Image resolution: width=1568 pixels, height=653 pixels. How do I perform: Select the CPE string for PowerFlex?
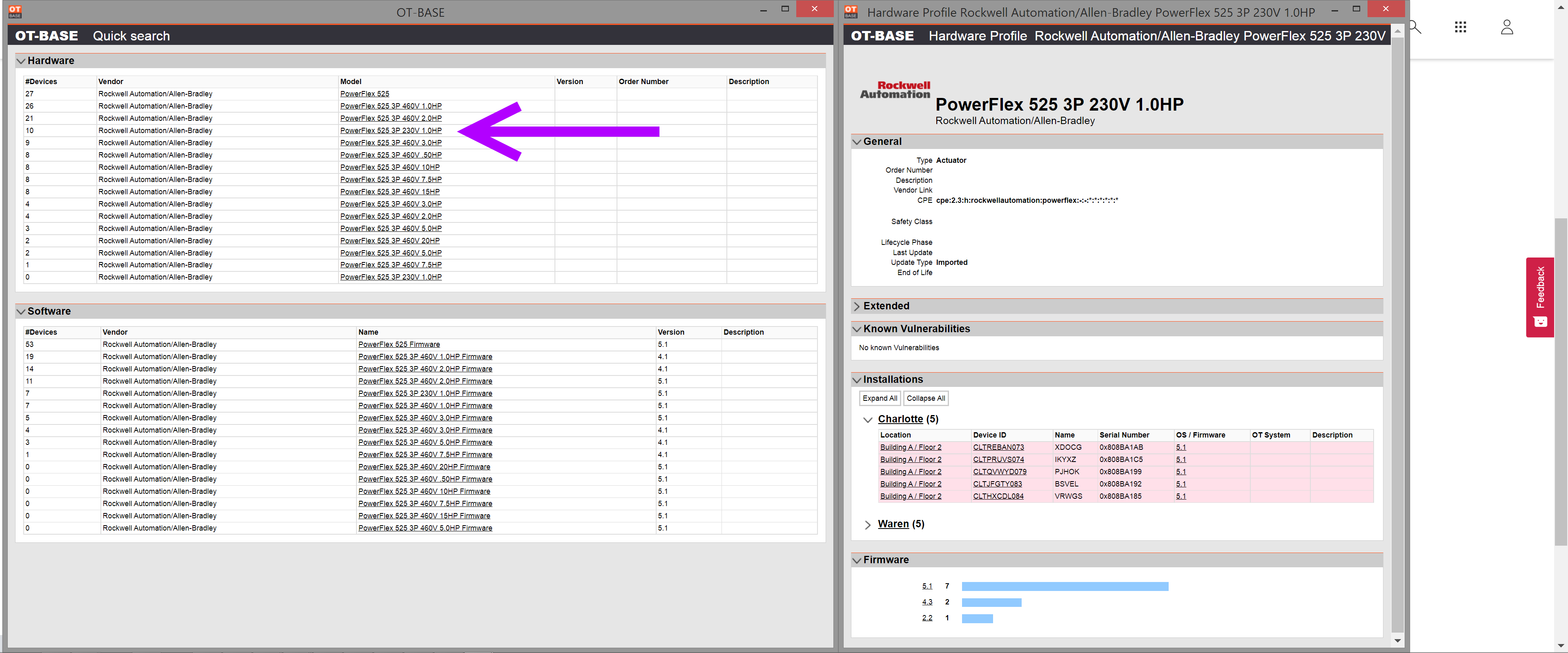(1026, 200)
